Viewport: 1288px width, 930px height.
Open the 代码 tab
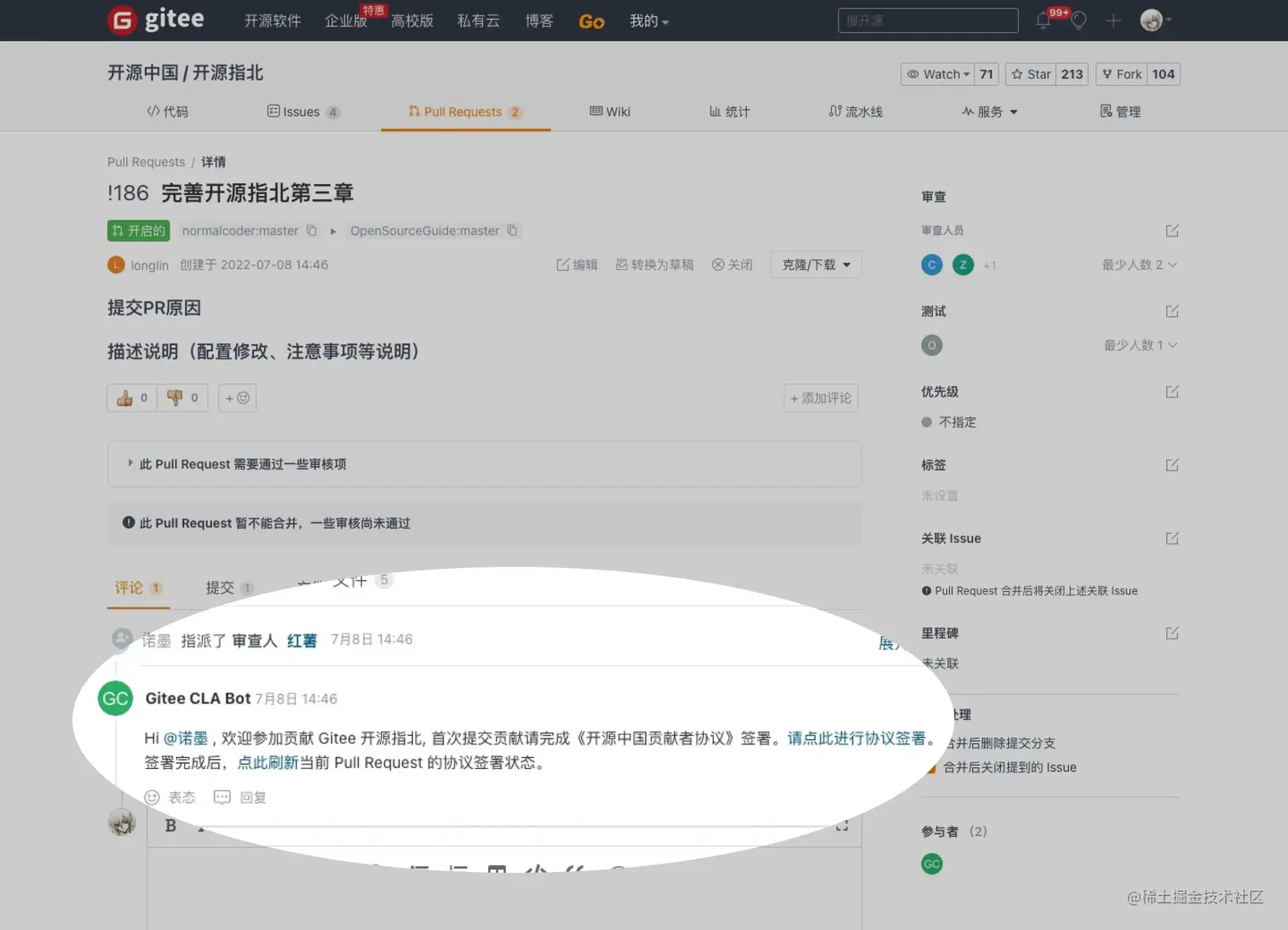click(x=168, y=112)
